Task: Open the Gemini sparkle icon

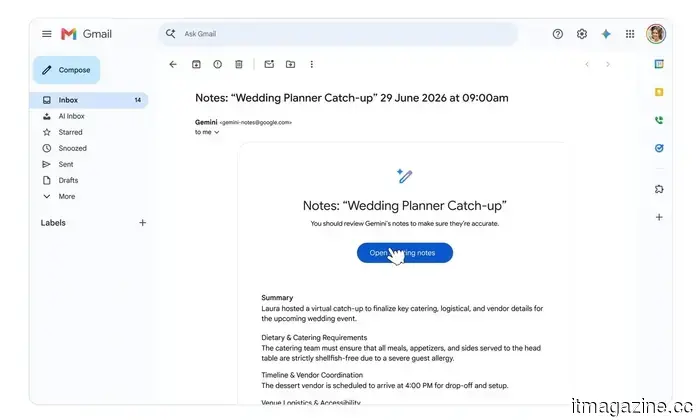Action: [x=606, y=34]
